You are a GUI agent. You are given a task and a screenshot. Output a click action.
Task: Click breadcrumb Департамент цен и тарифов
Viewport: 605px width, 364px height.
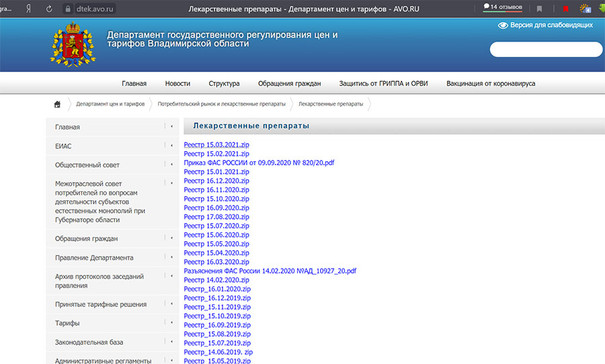[x=110, y=104]
